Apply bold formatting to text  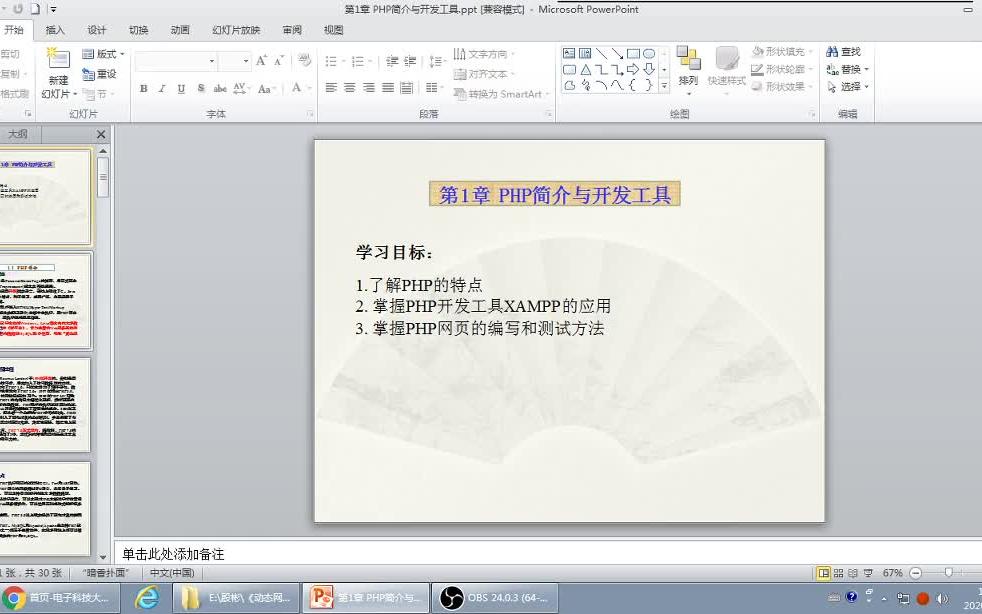point(143,89)
